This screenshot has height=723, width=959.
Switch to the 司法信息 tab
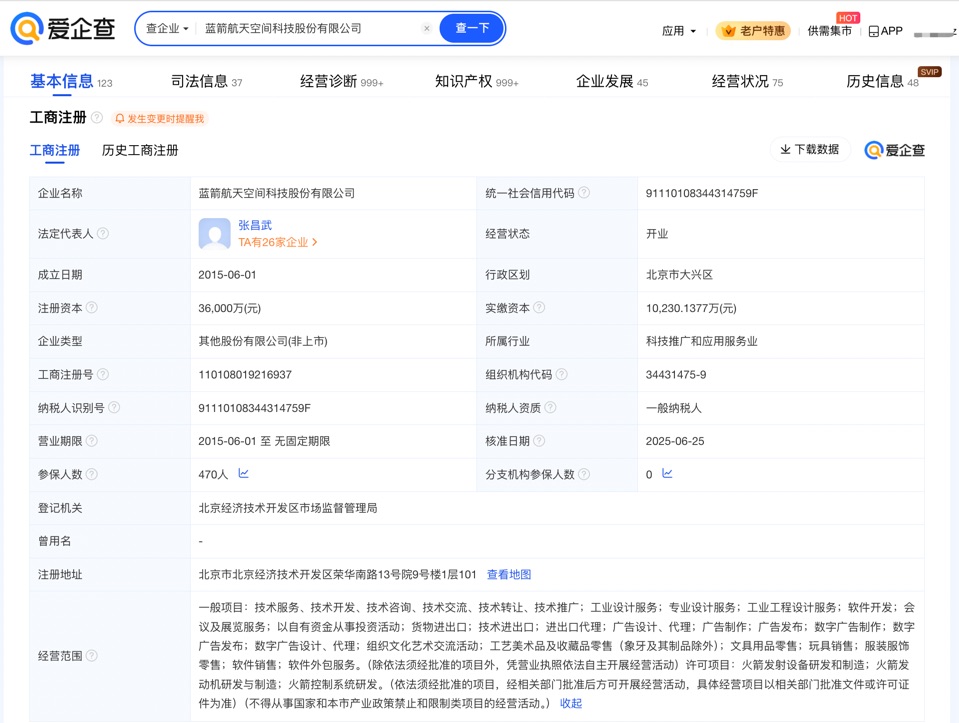(x=200, y=80)
